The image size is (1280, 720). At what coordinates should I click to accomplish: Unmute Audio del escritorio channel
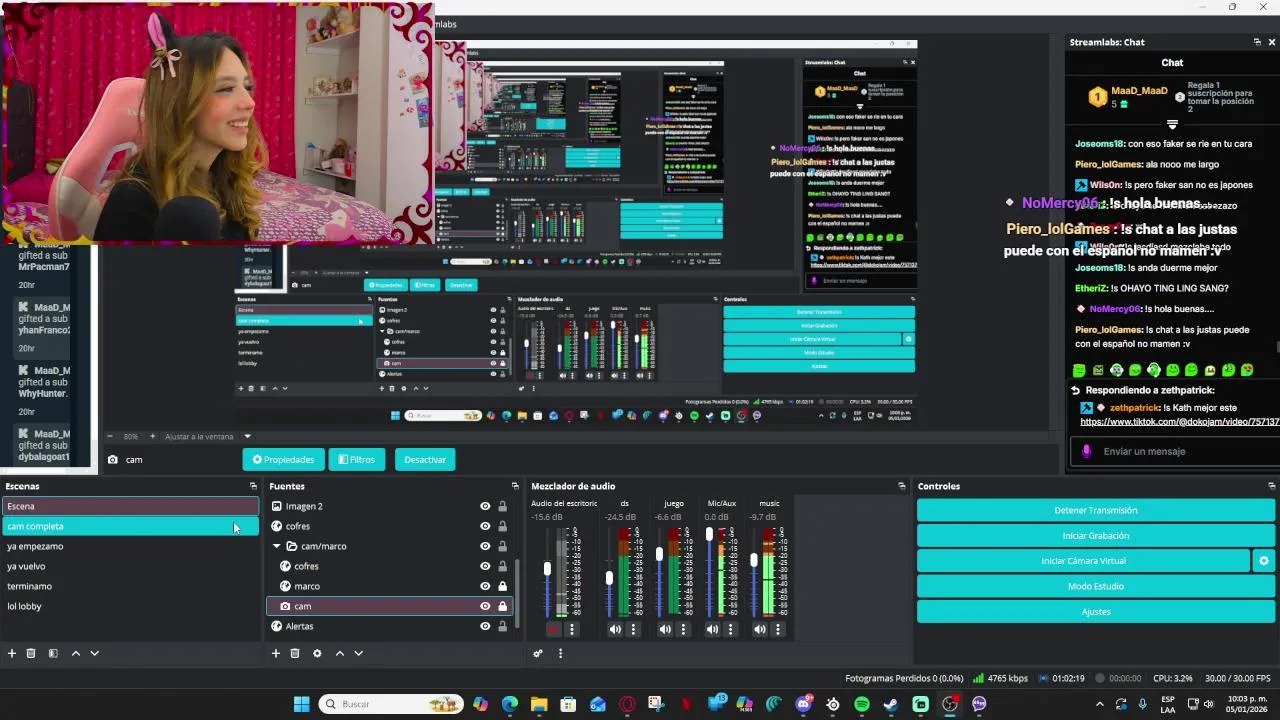pos(554,629)
